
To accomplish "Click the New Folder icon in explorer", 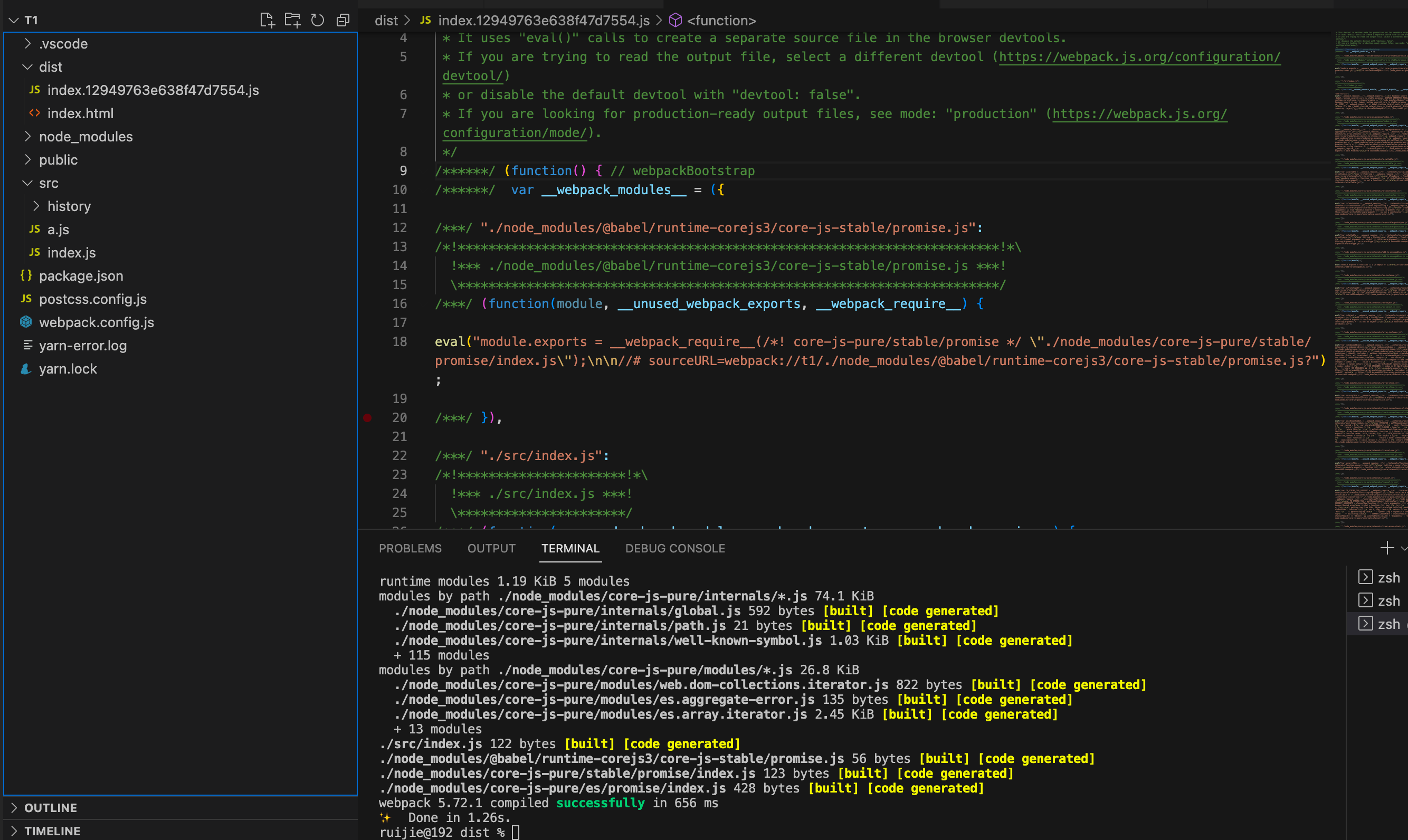I will [292, 21].
